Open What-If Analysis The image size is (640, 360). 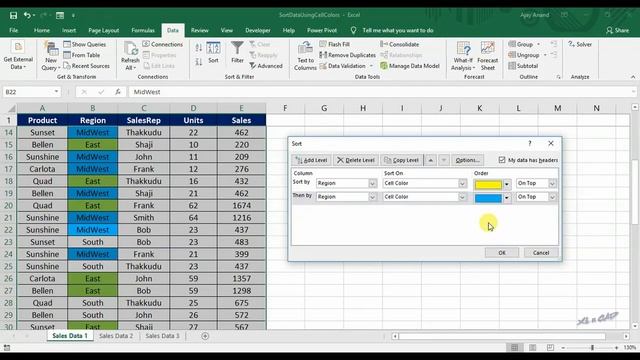463,56
